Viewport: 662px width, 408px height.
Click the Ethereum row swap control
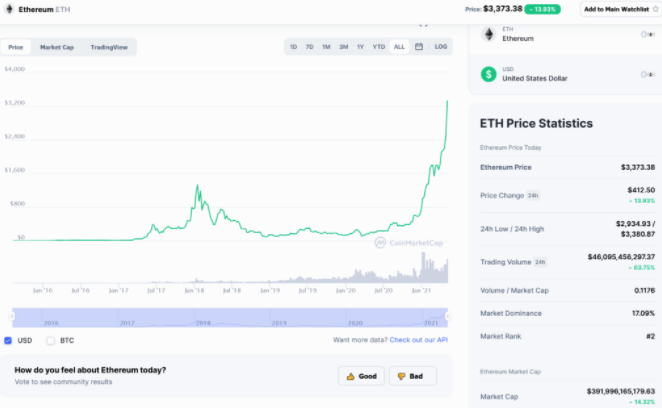(647, 35)
